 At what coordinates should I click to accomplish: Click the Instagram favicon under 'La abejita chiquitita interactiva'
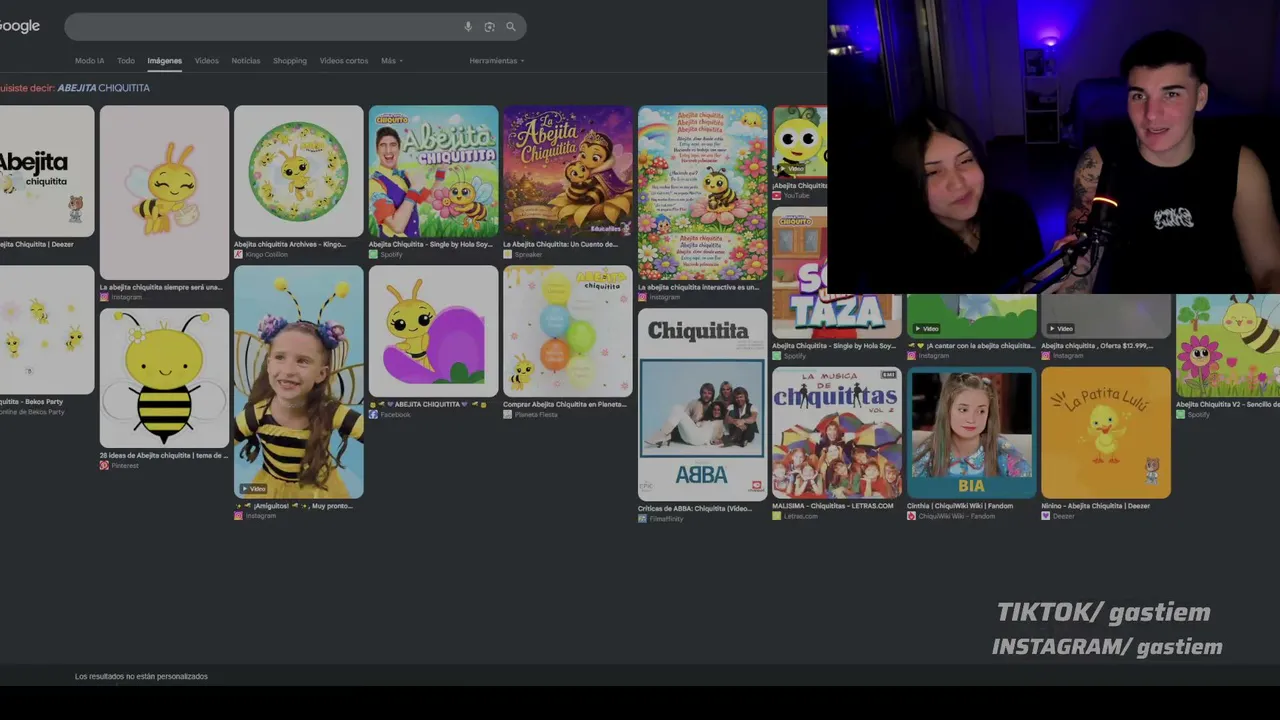(642, 297)
